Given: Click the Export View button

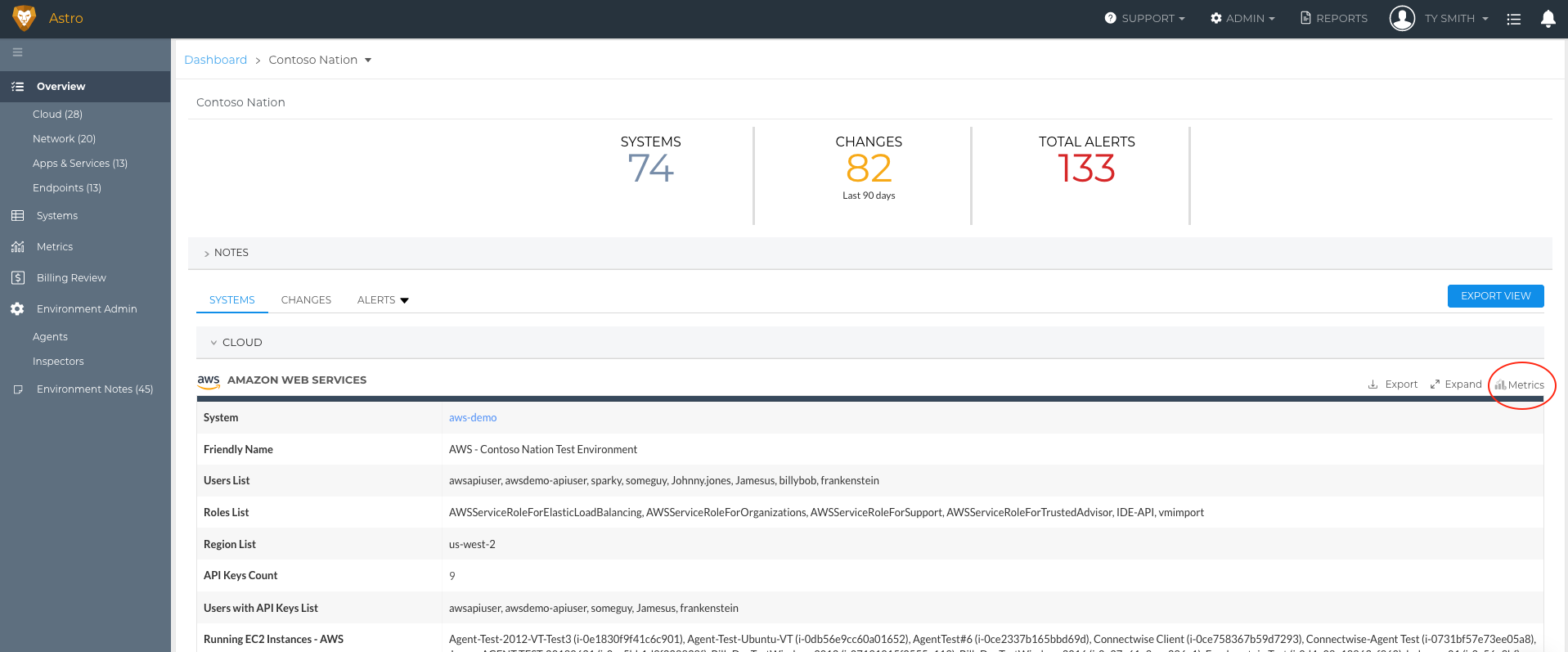Looking at the screenshot, I should click(x=1495, y=296).
